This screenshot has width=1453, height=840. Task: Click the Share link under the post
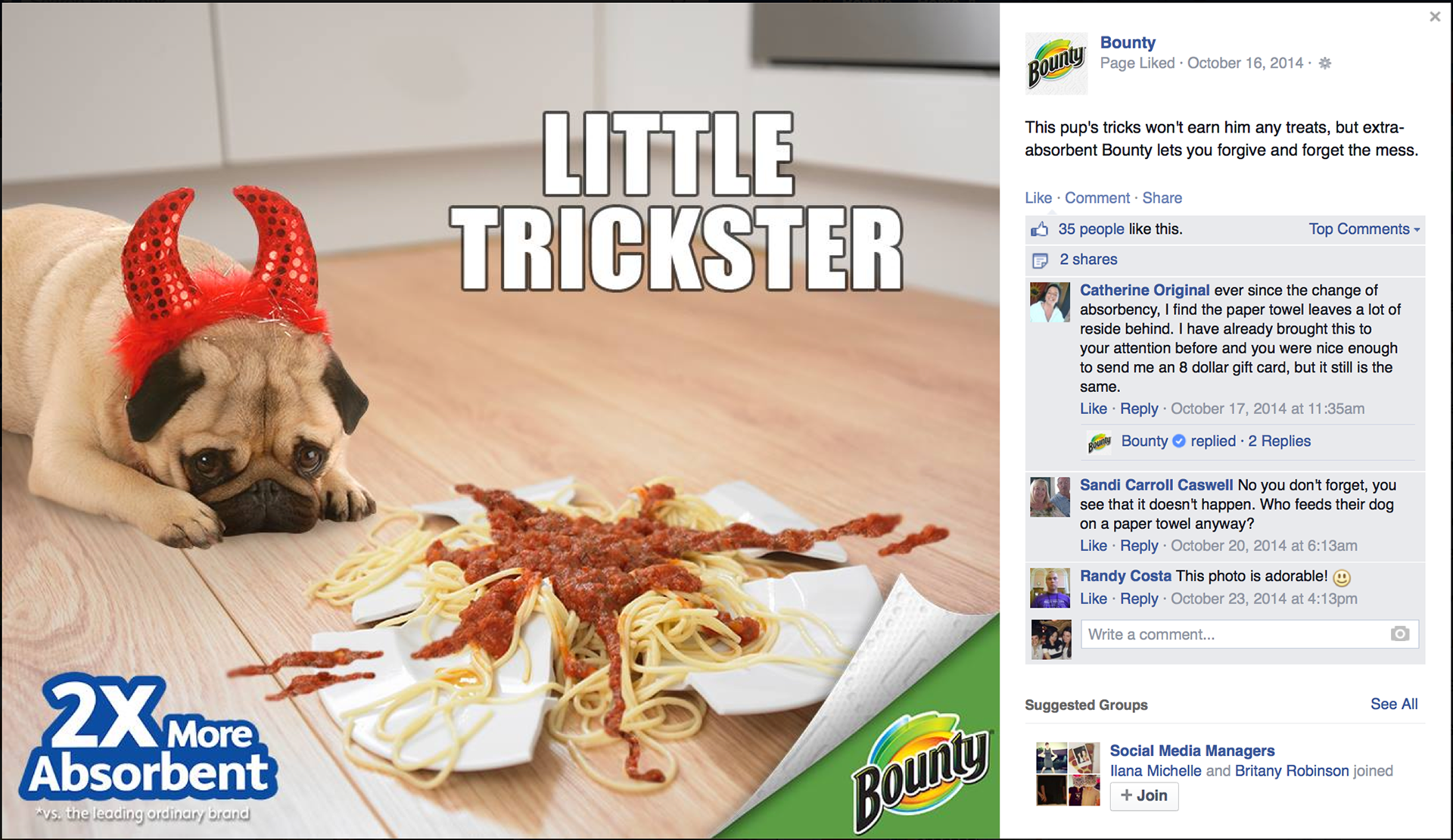(x=1162, y=198)
